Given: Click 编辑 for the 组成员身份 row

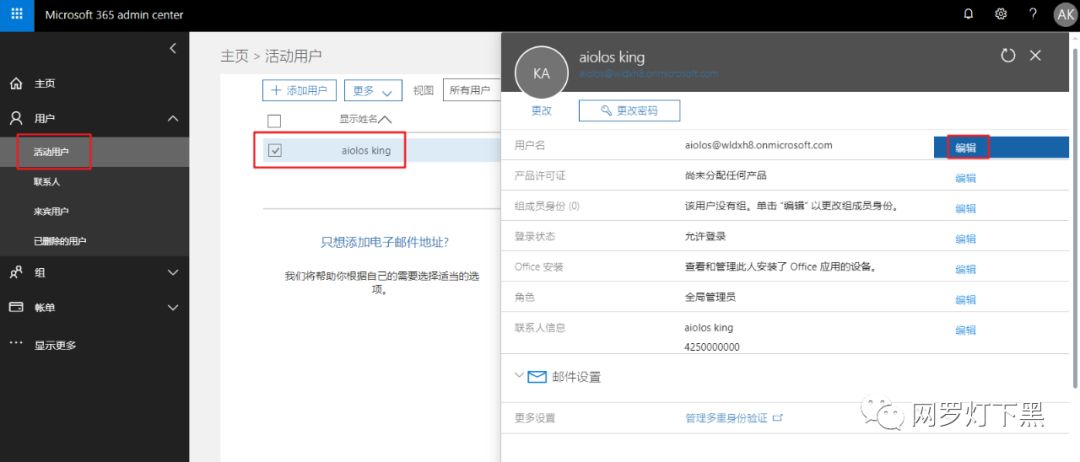Looking at the screenshot, I should 966,208.
